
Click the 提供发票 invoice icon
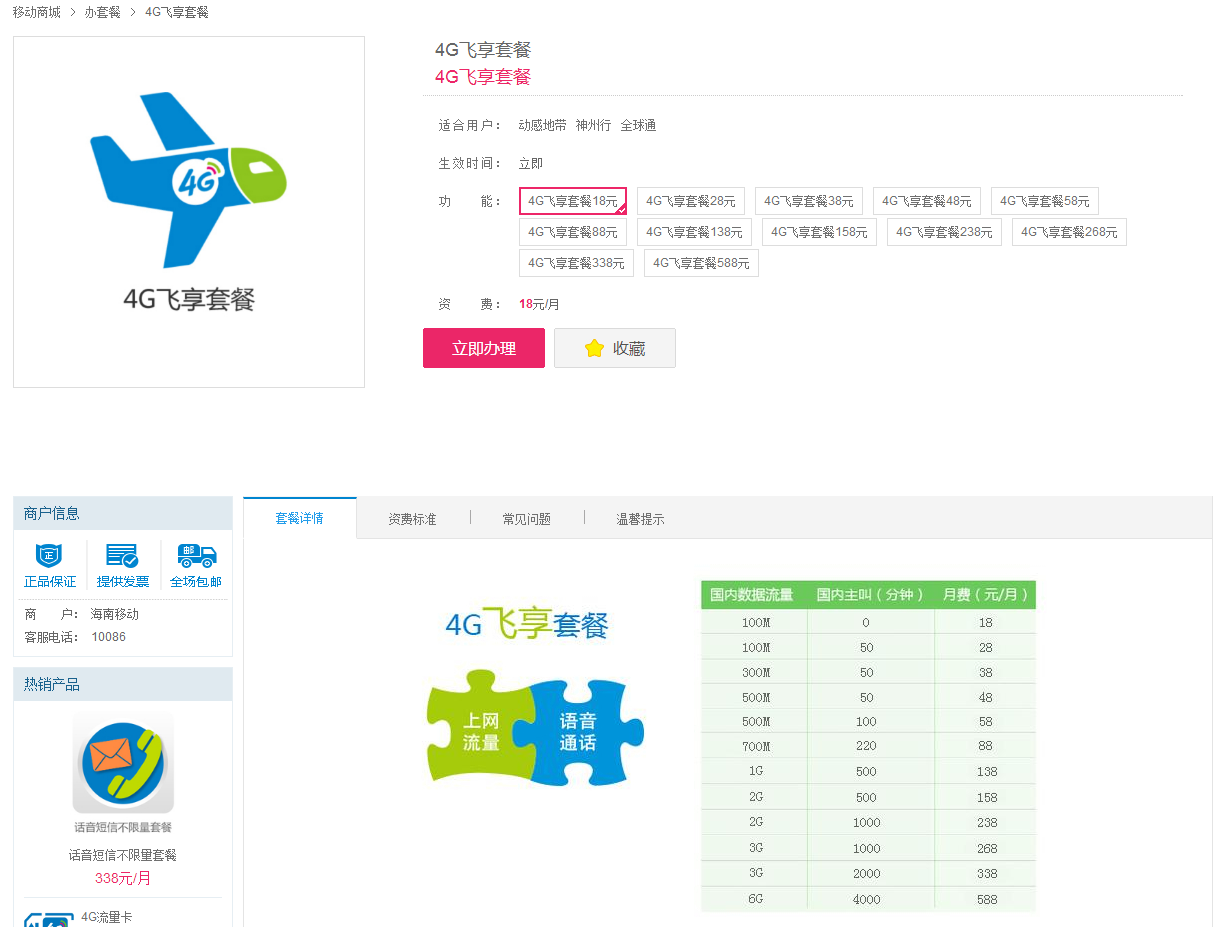pos(122,556)
